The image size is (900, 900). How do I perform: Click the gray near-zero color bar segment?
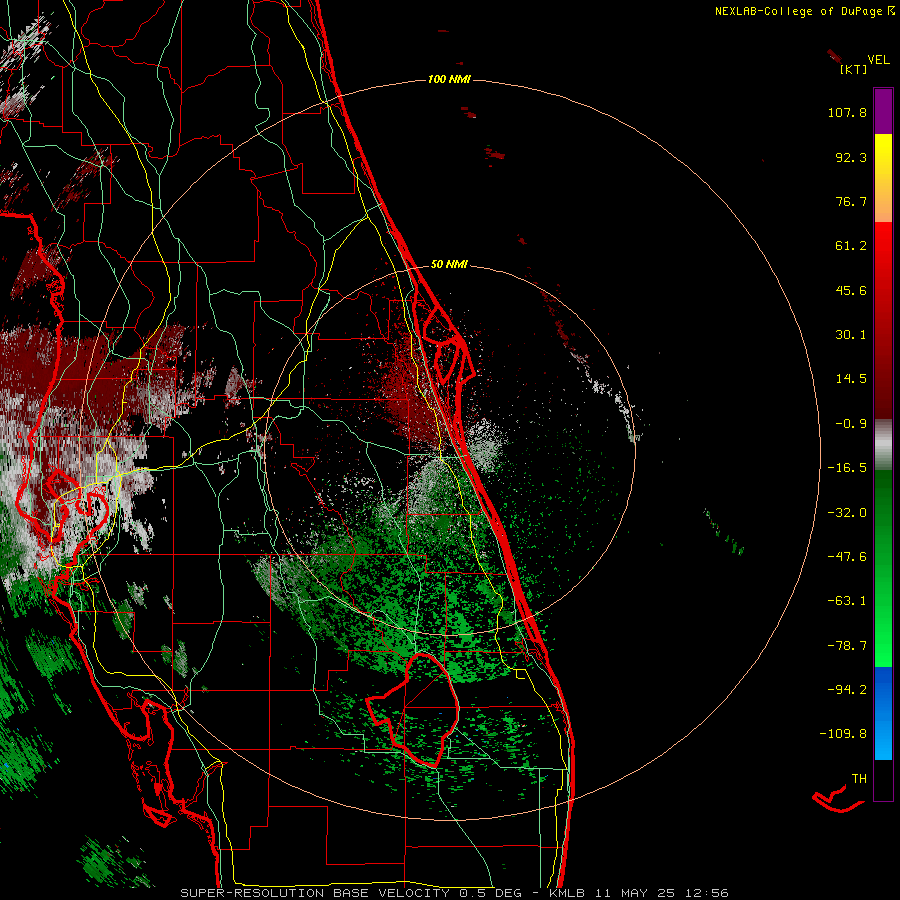click(x=883, y=445)
